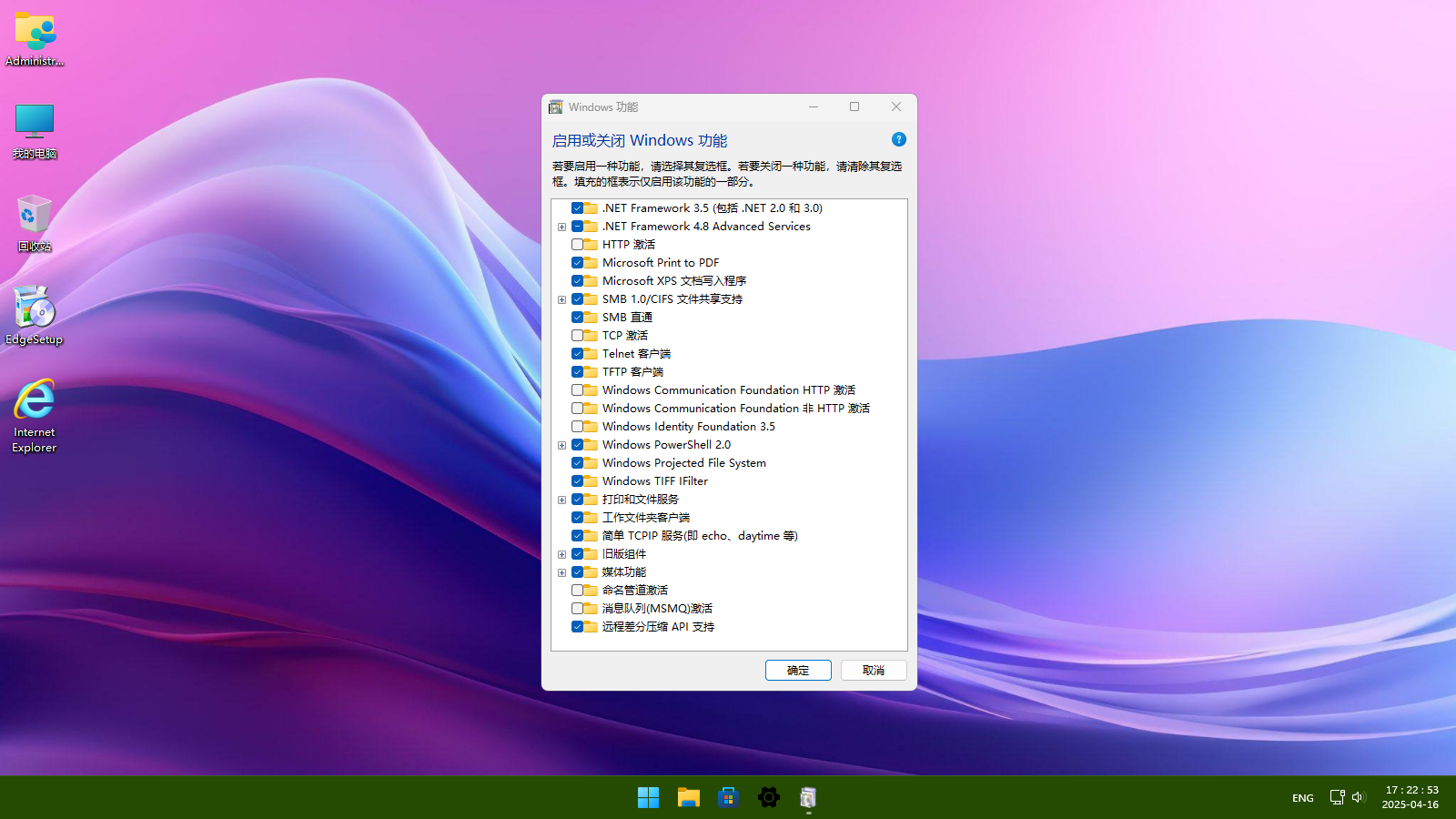The image size is (1456, 819).
Task: Expand the 媒体功能 tree node
Action: pyautogui.click(x=562, y=572)
